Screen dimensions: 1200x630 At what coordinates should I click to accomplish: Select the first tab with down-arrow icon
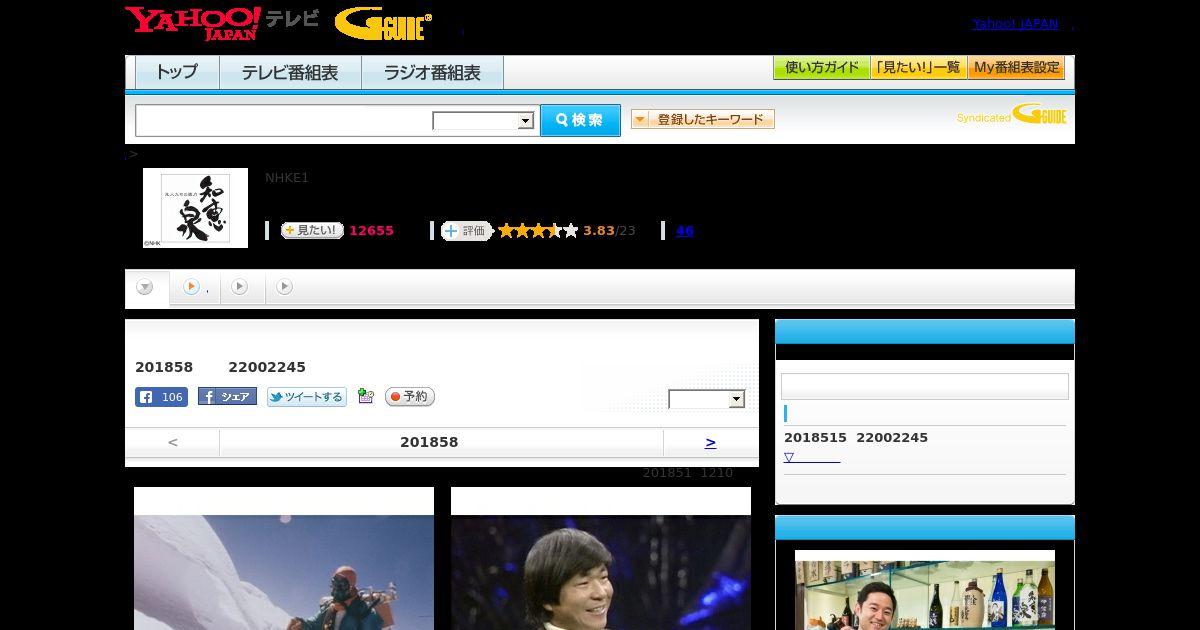coord(146,288)
